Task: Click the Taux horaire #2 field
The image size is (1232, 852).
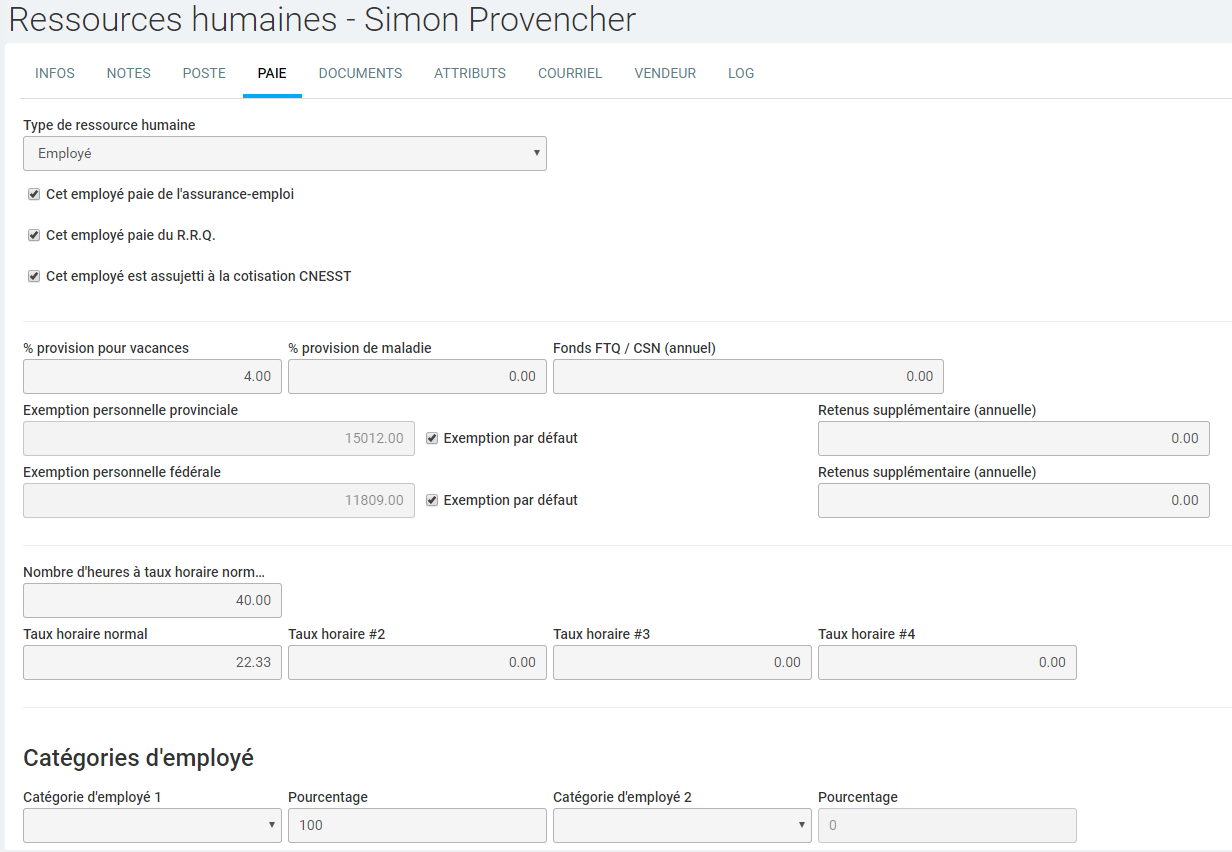Action: (417, 662)
